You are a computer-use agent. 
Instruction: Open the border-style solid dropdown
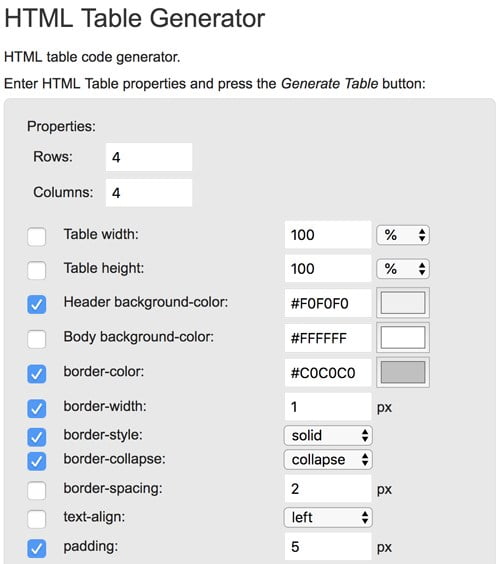pyautogui.click(x=328, y=436)
